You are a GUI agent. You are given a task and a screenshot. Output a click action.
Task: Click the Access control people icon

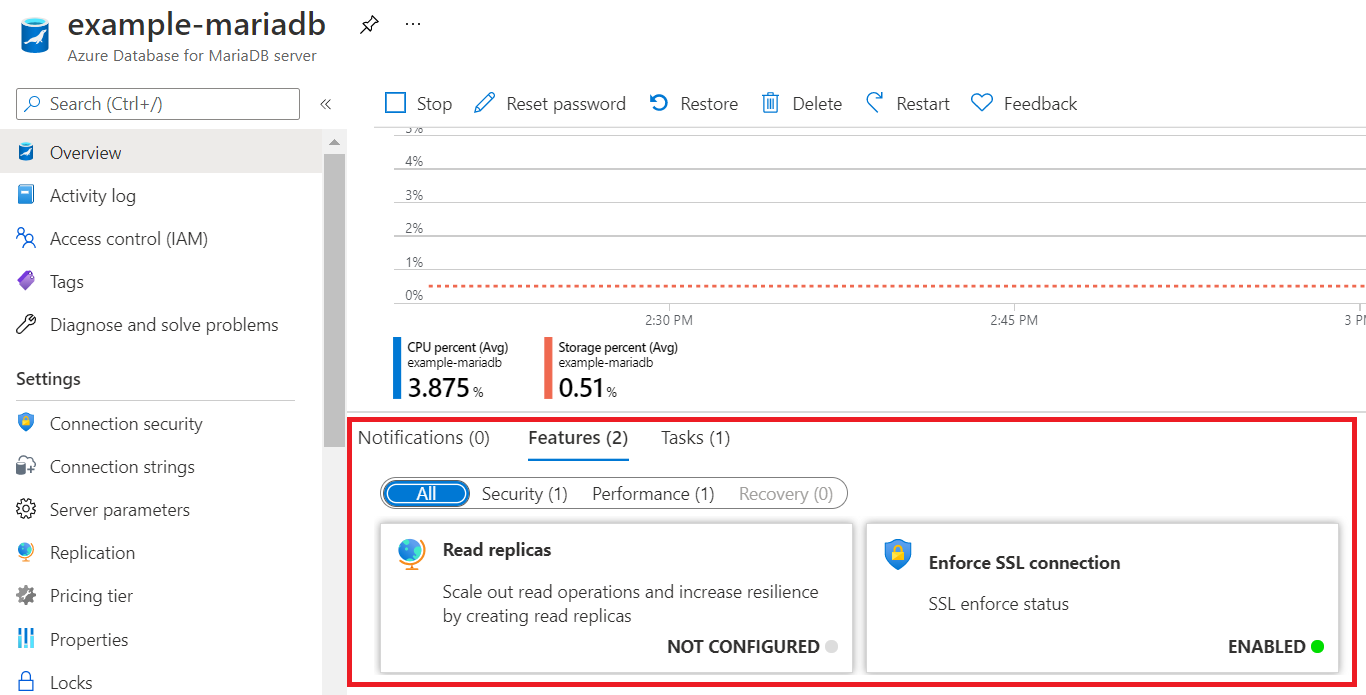[x=26, y=238]
